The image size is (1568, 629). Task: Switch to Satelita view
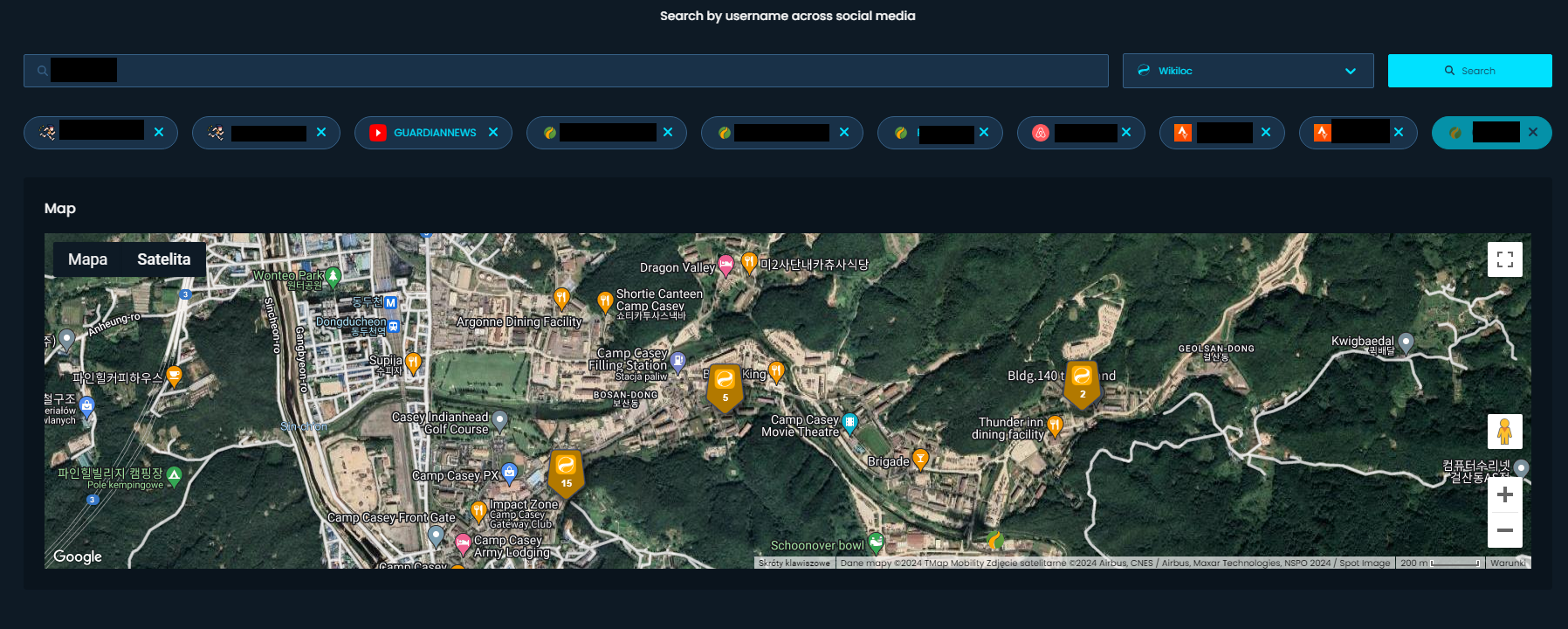(163, 259)
